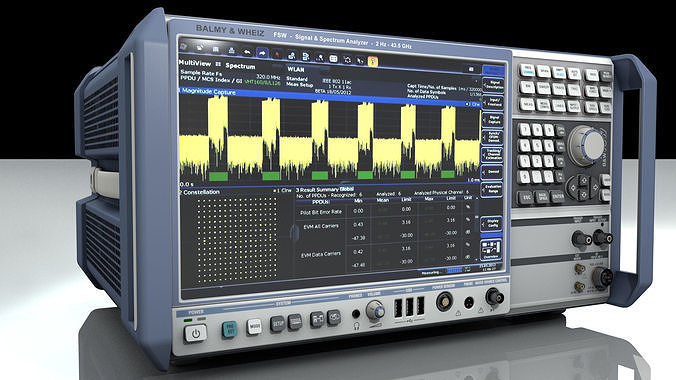This screenshot has height=380, width=676.
Task: Open the Signal Description softkey
Action: [493, 85]
